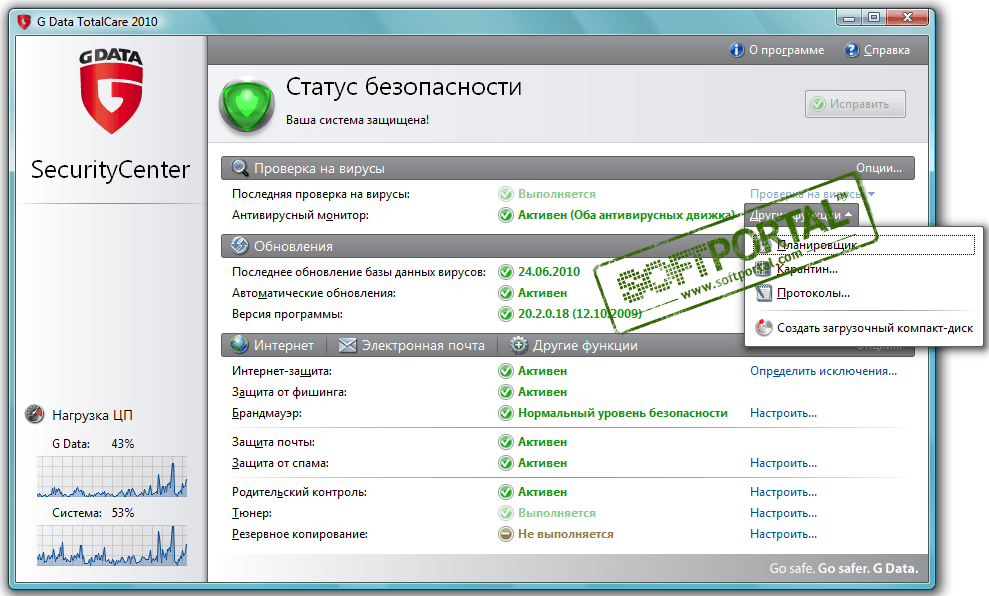
Task: Select Планировщик from the popup menu
Action: (x=862, y=245)
